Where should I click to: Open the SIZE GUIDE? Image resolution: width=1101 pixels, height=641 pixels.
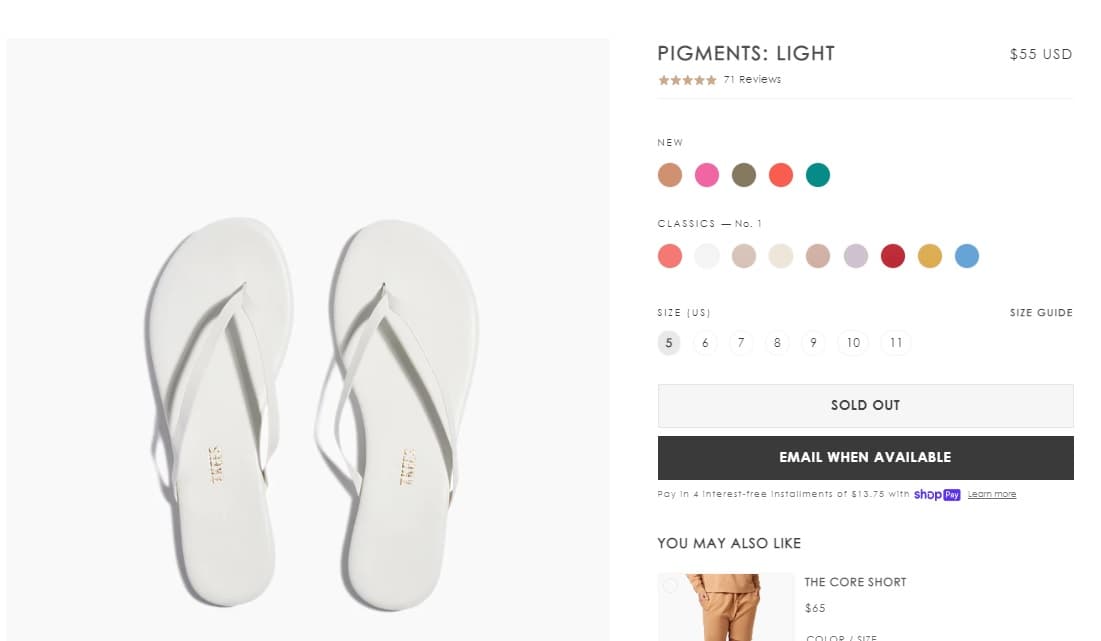coord(1041,312)
